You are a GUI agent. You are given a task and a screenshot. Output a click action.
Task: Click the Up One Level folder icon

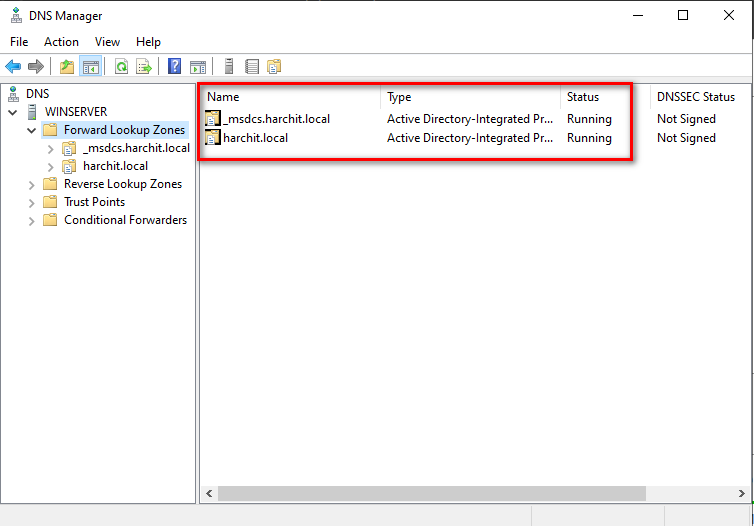67,67
